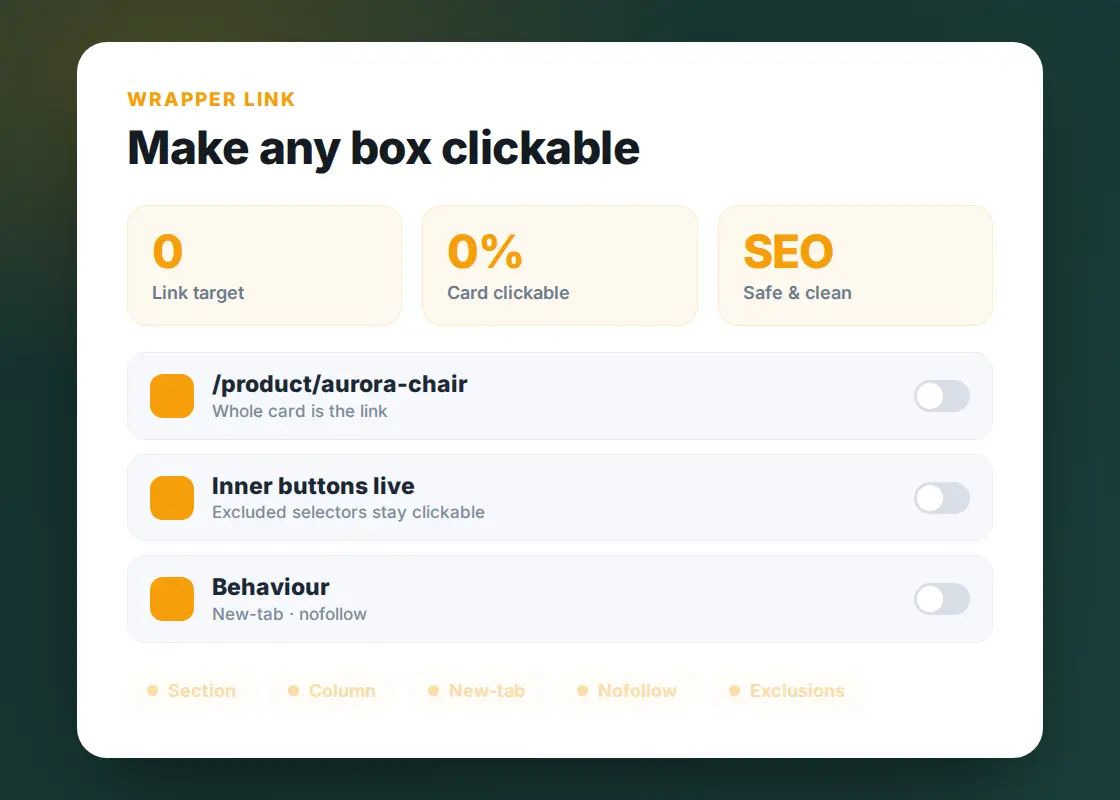Open the Link target stat card
1120x800 pixels.
264,265
